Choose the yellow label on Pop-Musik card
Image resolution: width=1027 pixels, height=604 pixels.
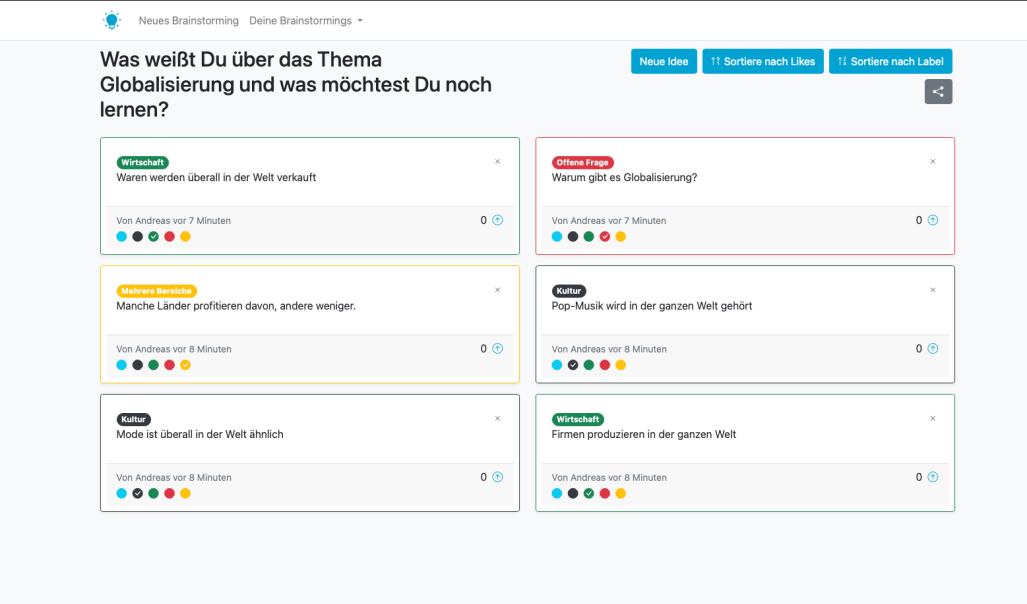(620, 365)
